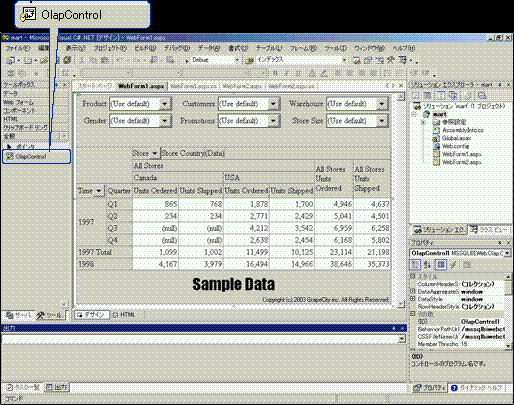Switch to the タスク一覧 tab
The width and height of the screenshot is (514, 405).
tap(23, 387)
